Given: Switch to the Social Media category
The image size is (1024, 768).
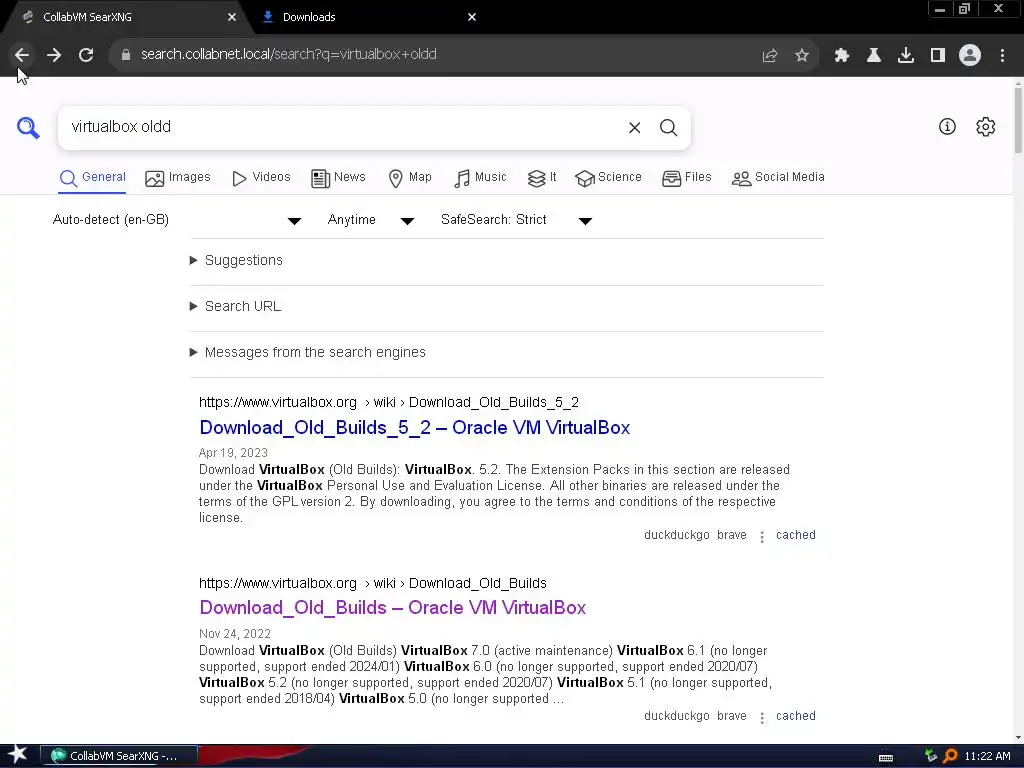Looking at the screenshot, I should [x=778, y=178].
